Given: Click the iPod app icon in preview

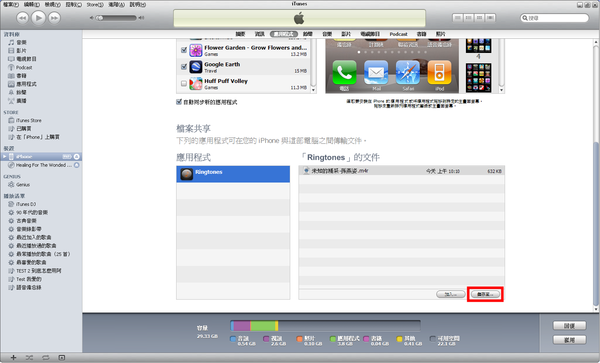Looking at the screenshot, I should tap(439, 72).
